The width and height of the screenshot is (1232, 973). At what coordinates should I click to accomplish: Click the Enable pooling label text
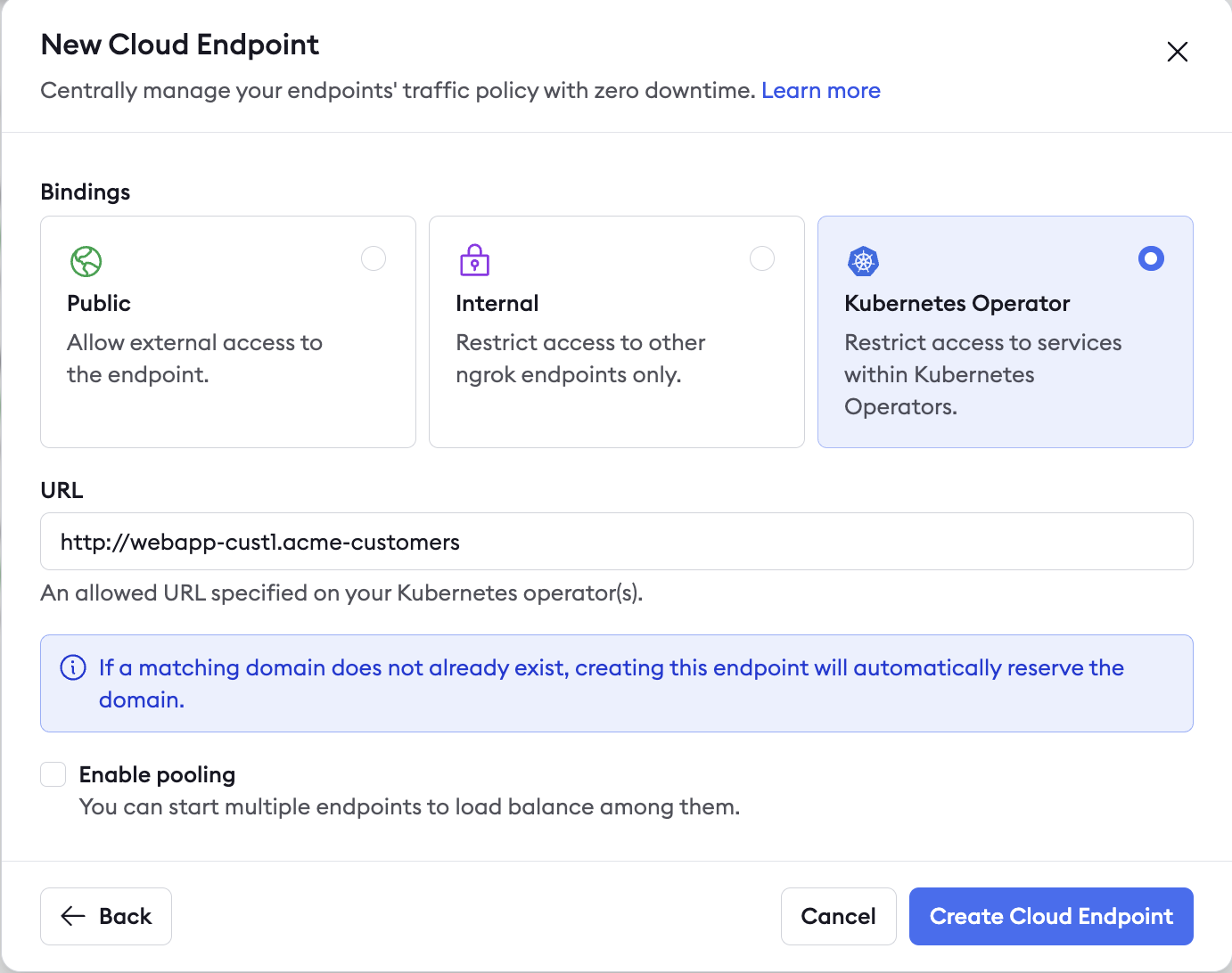tap(158, 774)
